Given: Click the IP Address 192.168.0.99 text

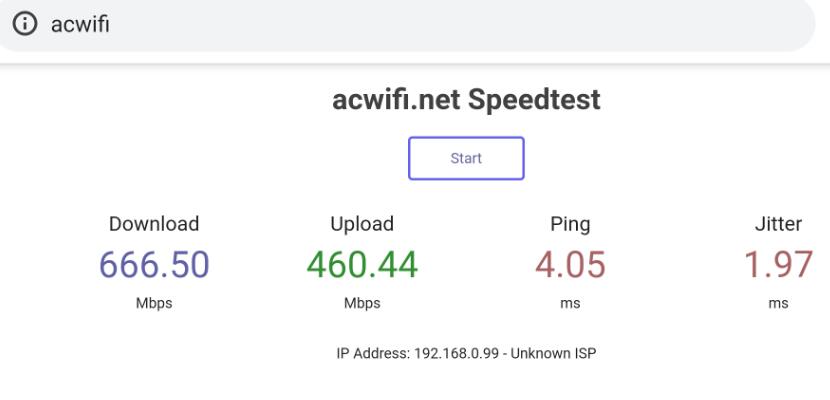Looking at the screenshot, I should pos(418,353).
